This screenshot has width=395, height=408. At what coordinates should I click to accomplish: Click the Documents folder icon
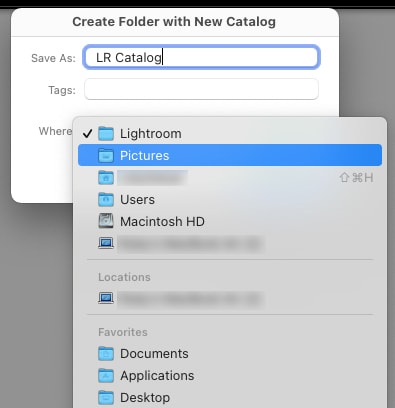coord(106,354)
